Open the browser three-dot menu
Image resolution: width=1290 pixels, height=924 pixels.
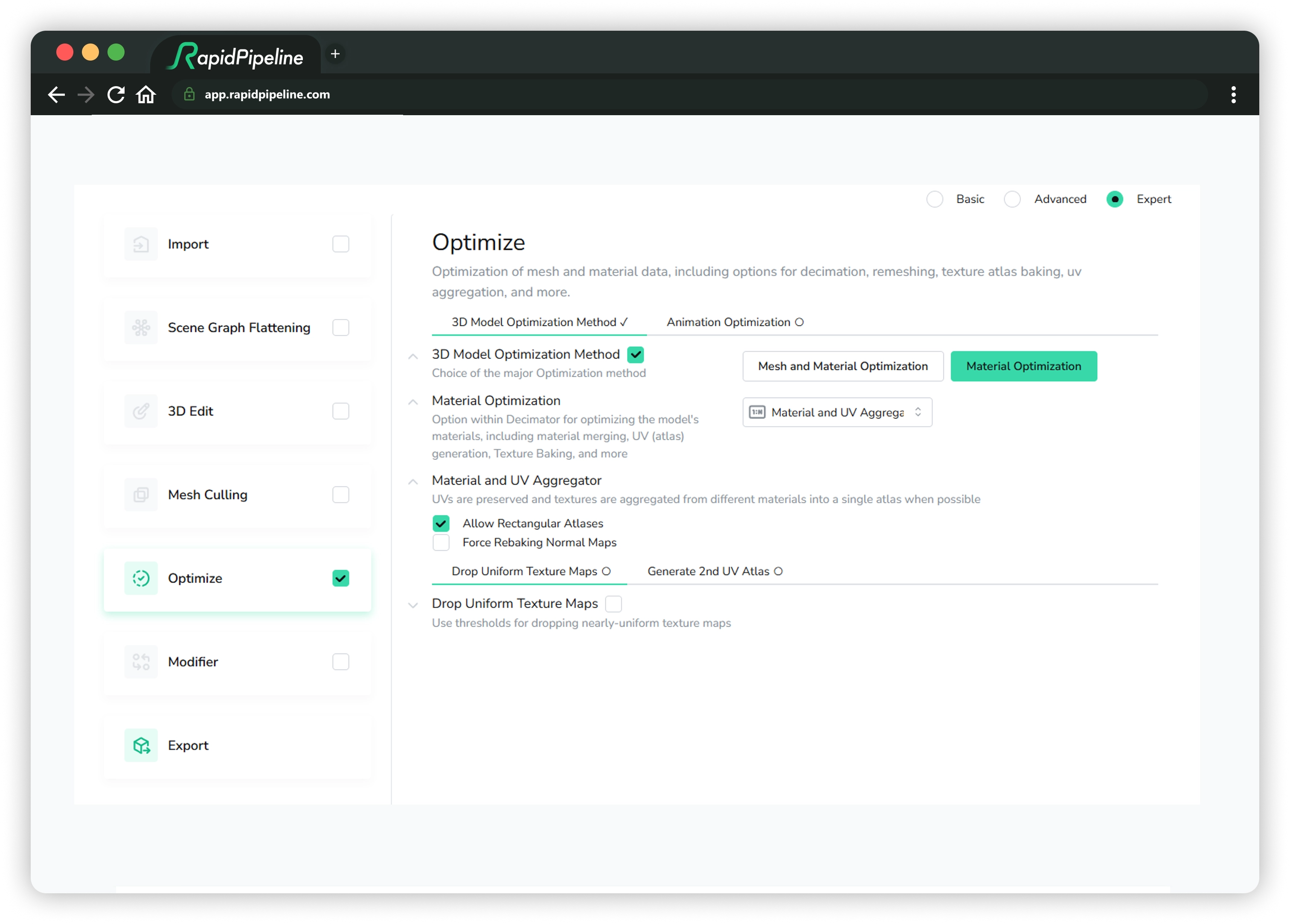tap(1234, 94)
